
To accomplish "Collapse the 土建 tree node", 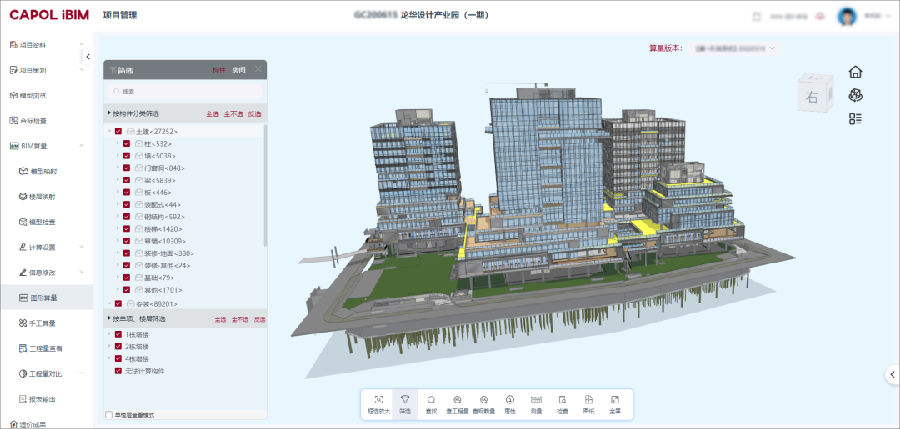I will pos(109,132).
